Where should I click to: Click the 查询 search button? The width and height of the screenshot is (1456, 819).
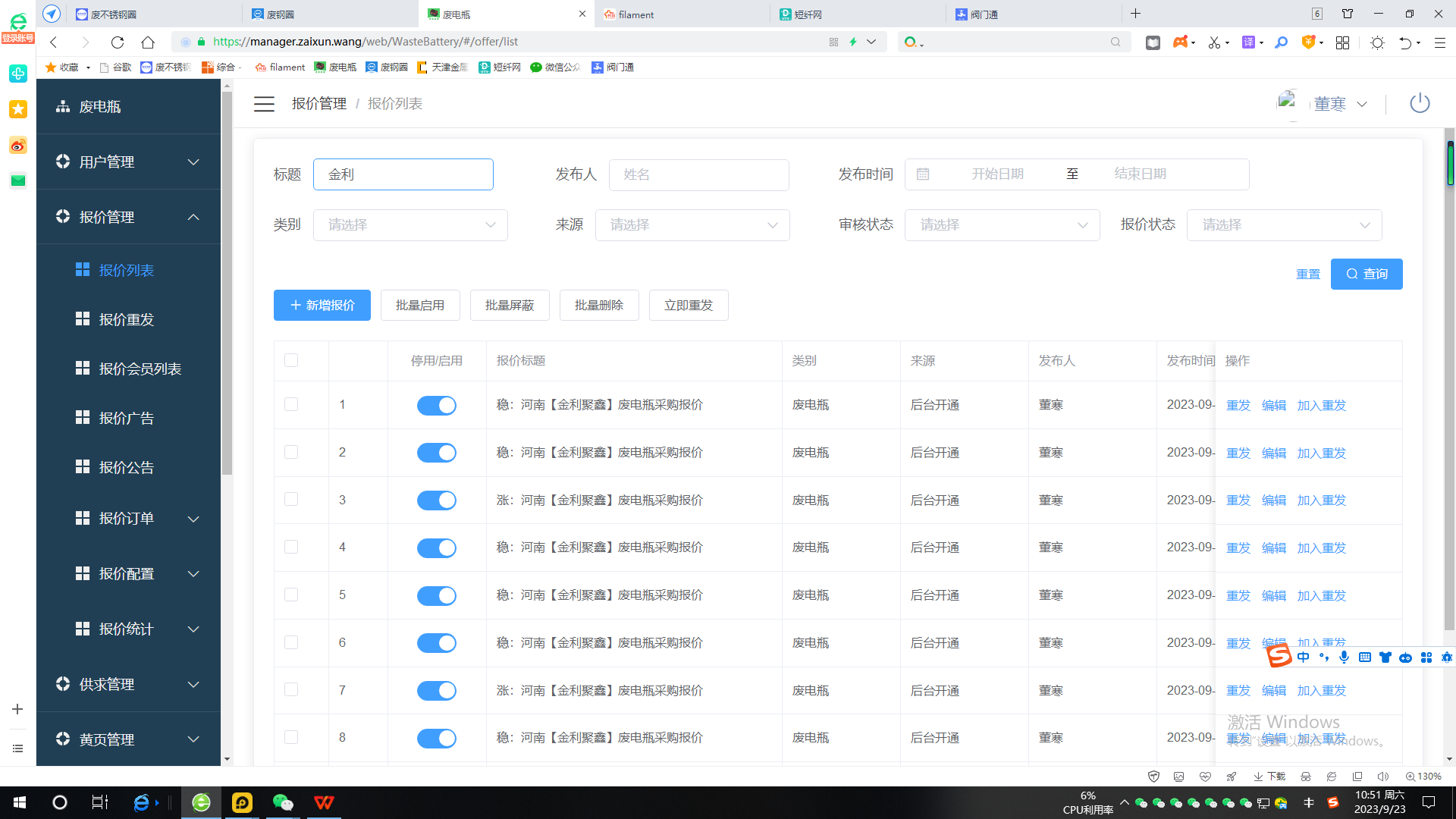1366,274
